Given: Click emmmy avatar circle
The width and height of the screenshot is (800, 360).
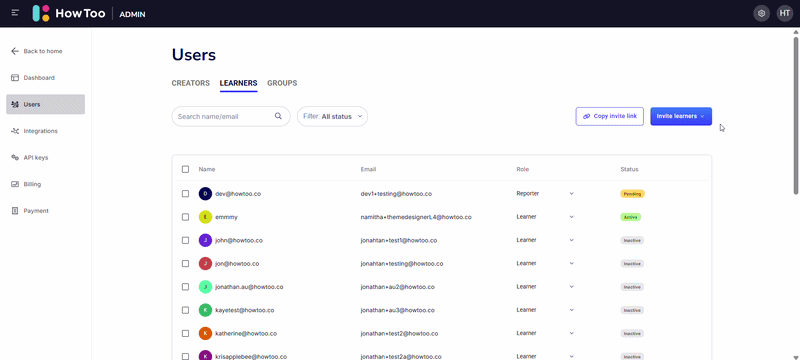Looking at the screenshot, I should (x=205, y=217).
